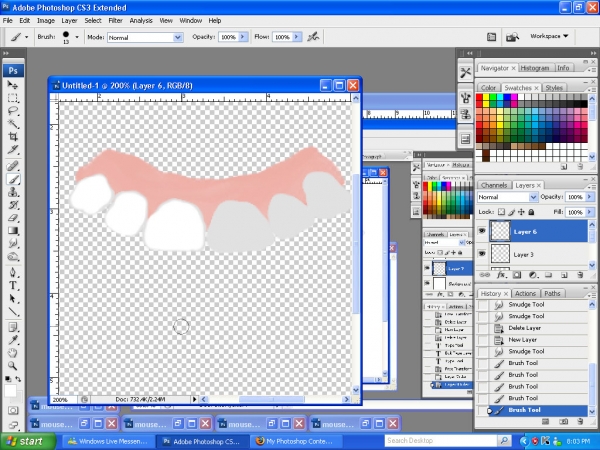Select the Move tool
600x450 pixels.
(13, 85)
